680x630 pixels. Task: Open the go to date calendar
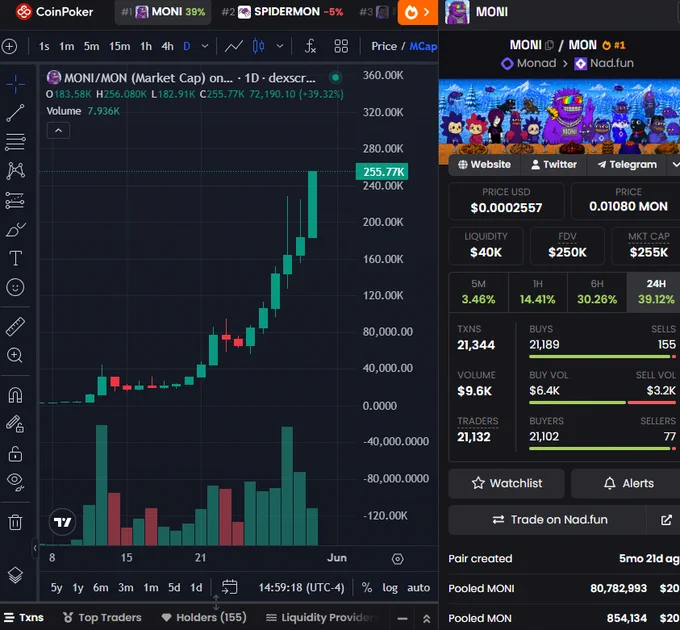pos(229,587)
